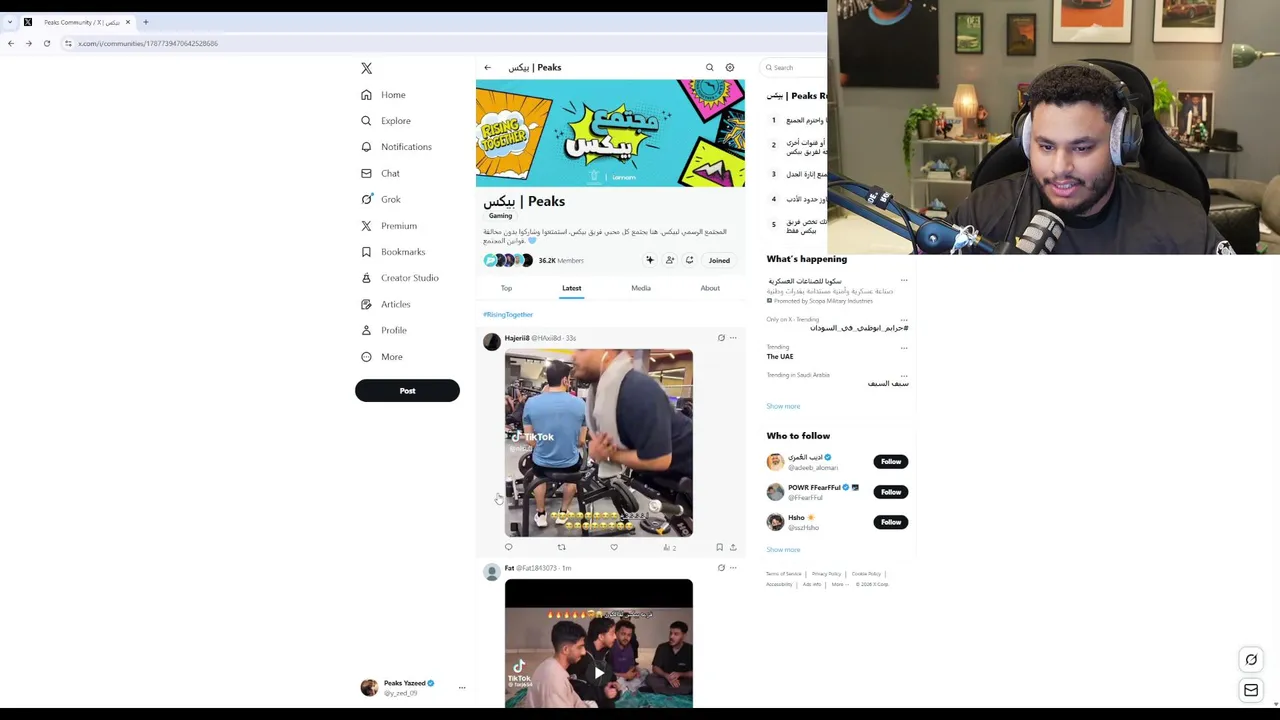Open browser tab list dropdown arrow
This screenshot has width=1280, height=720.
coord(10,22)
